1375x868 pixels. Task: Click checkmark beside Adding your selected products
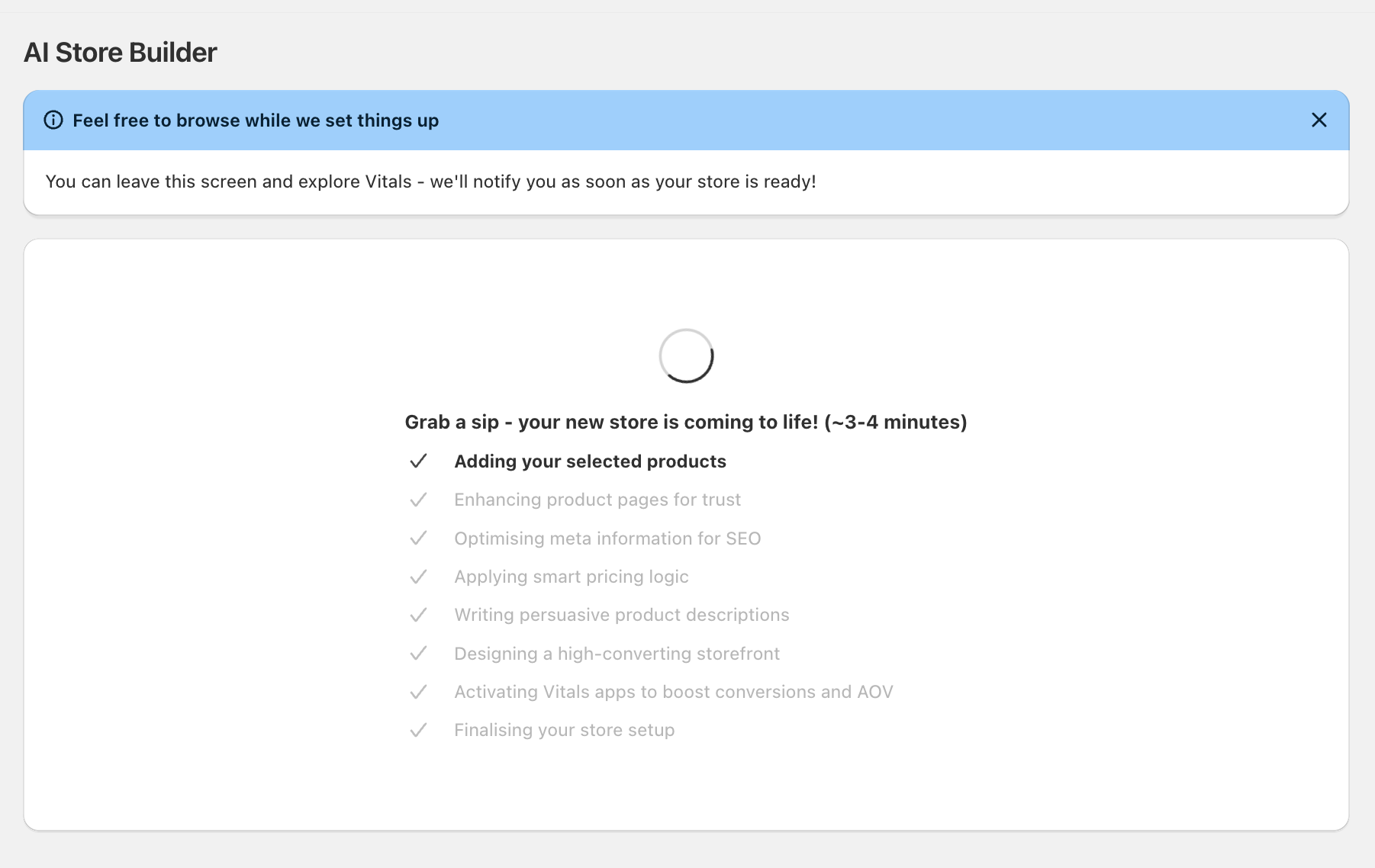click(x=418, y=461)
